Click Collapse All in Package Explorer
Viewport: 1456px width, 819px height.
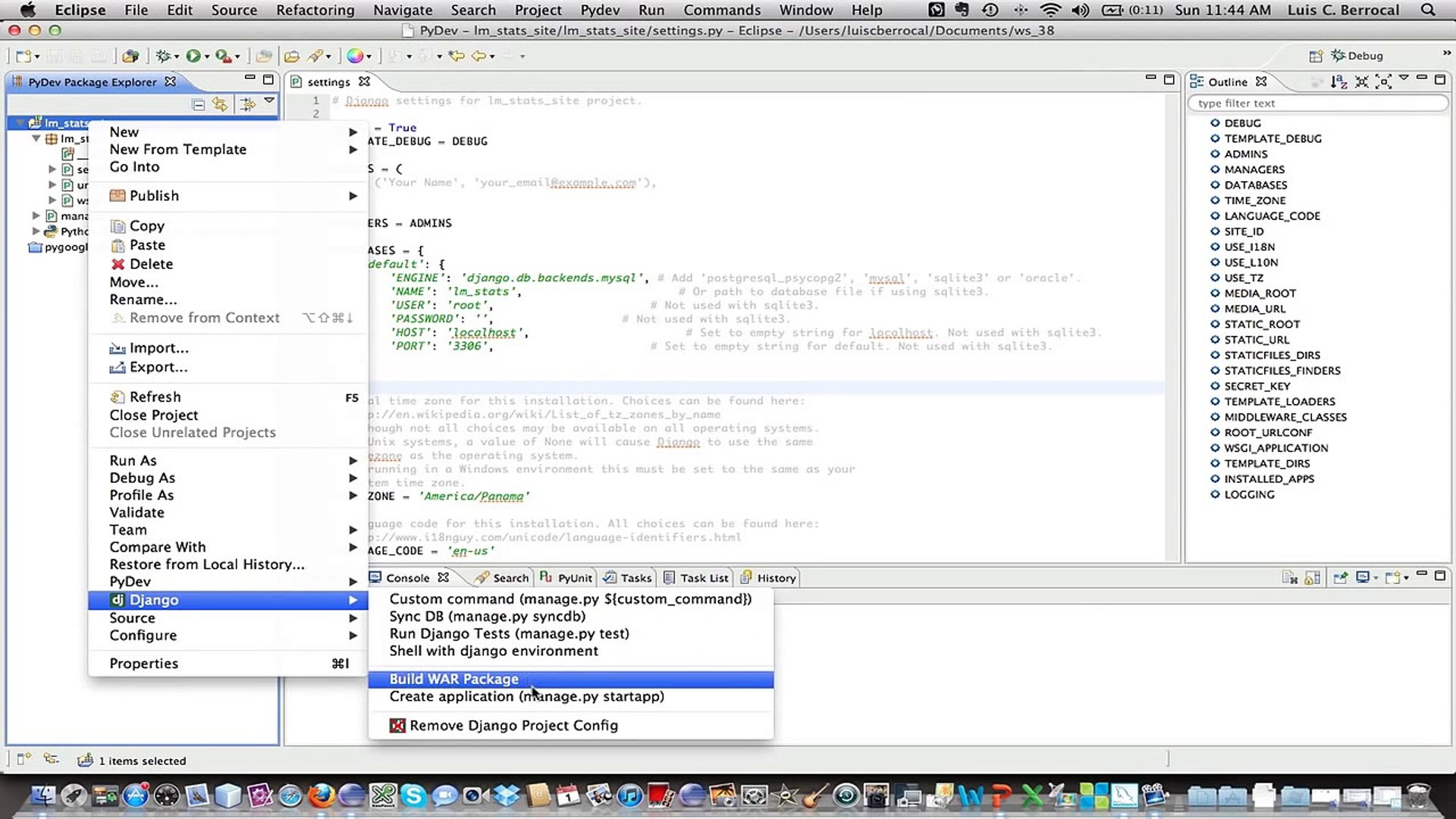pos(199,105)
